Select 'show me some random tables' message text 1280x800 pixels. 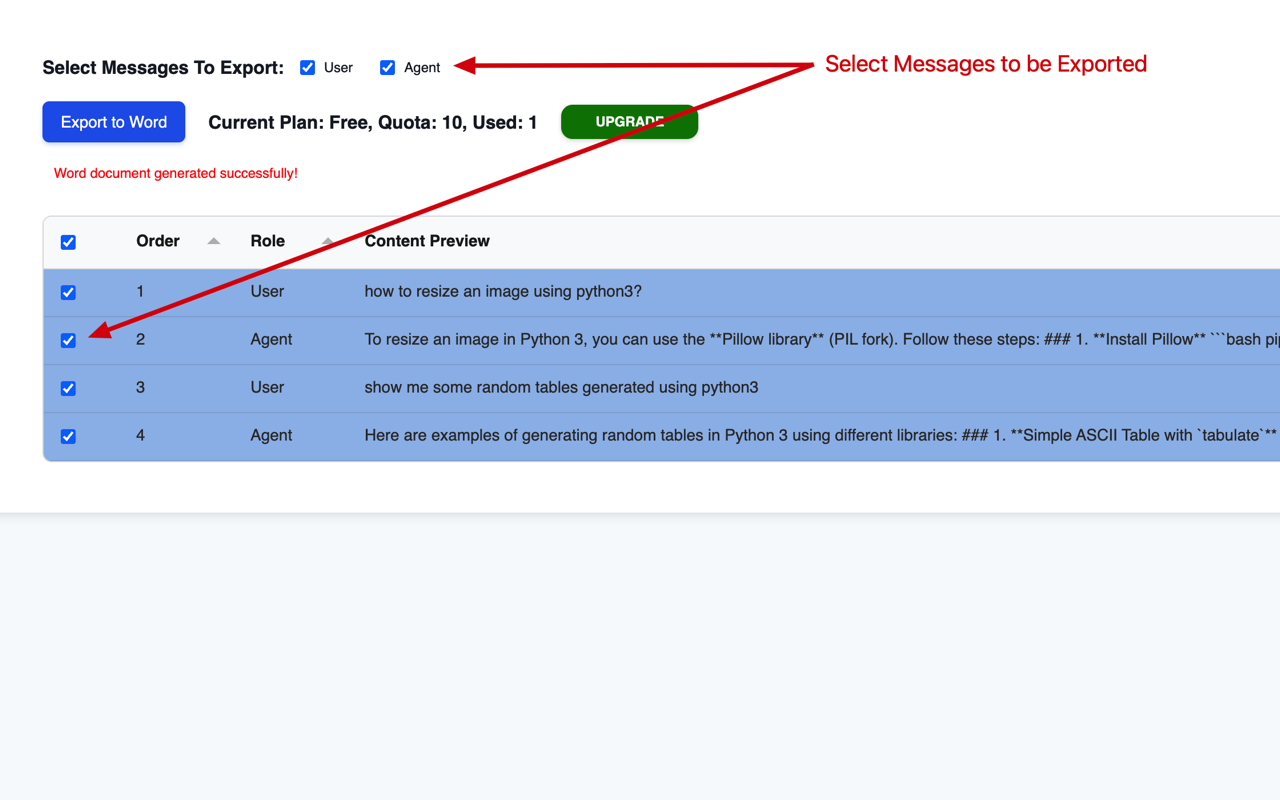point(561,387)
